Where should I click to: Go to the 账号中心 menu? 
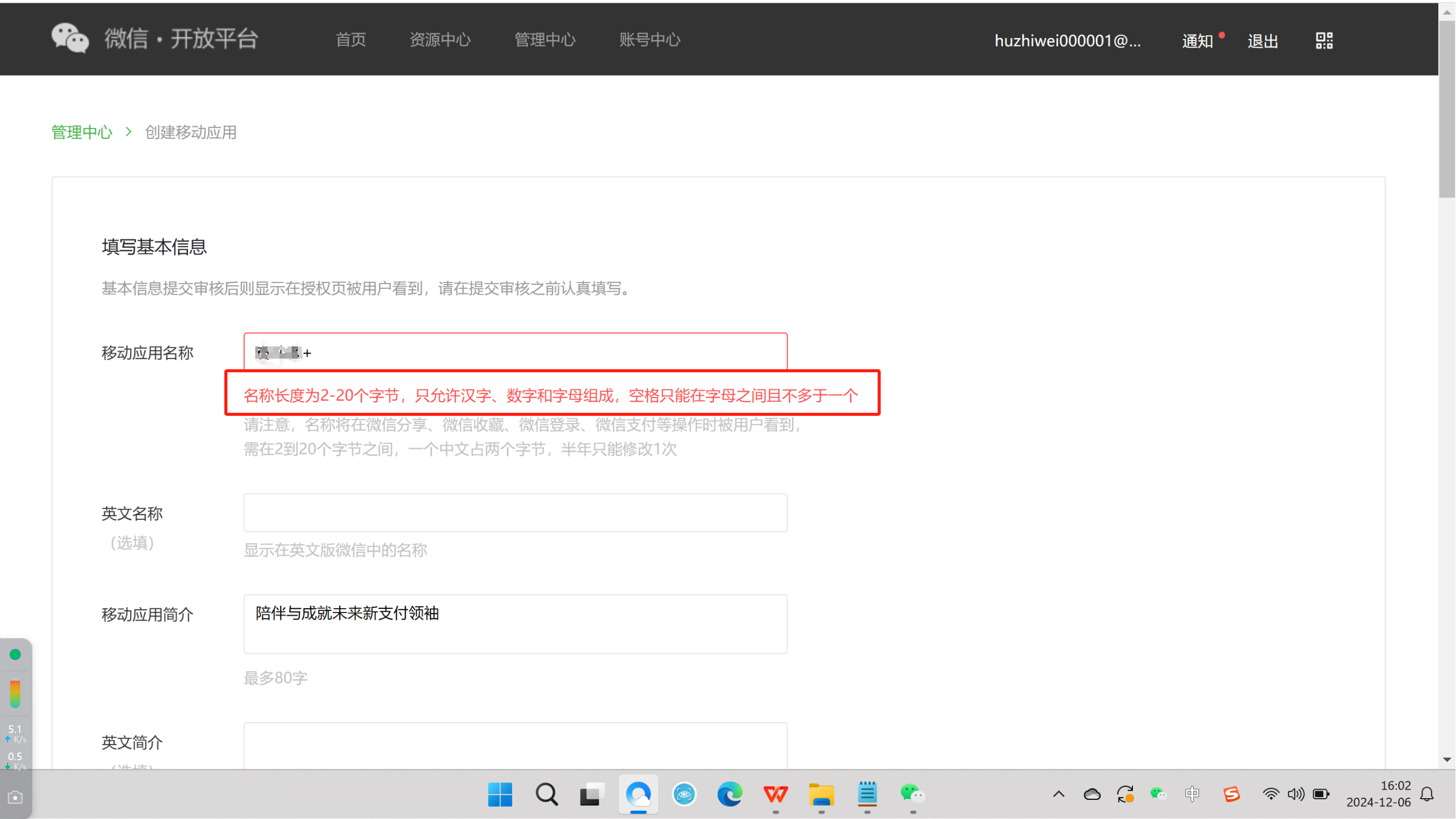click(649, 40)
